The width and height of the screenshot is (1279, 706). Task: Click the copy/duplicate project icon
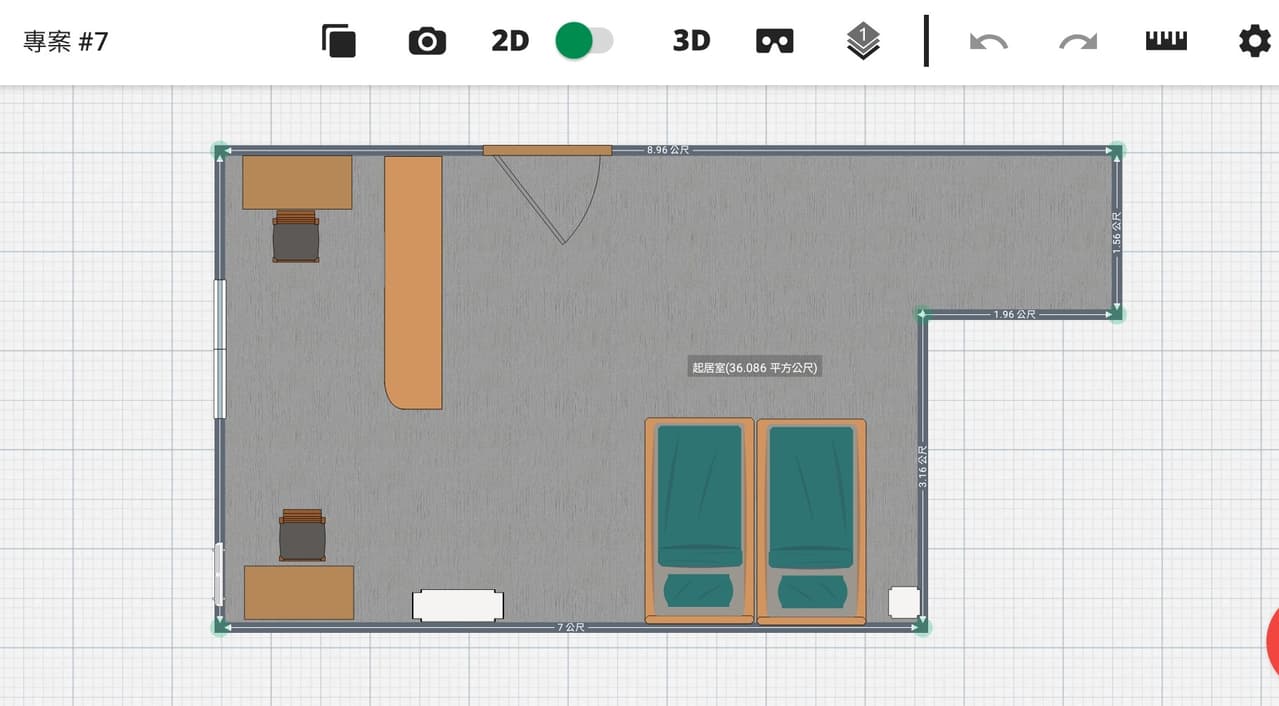(x=339, y=41)
